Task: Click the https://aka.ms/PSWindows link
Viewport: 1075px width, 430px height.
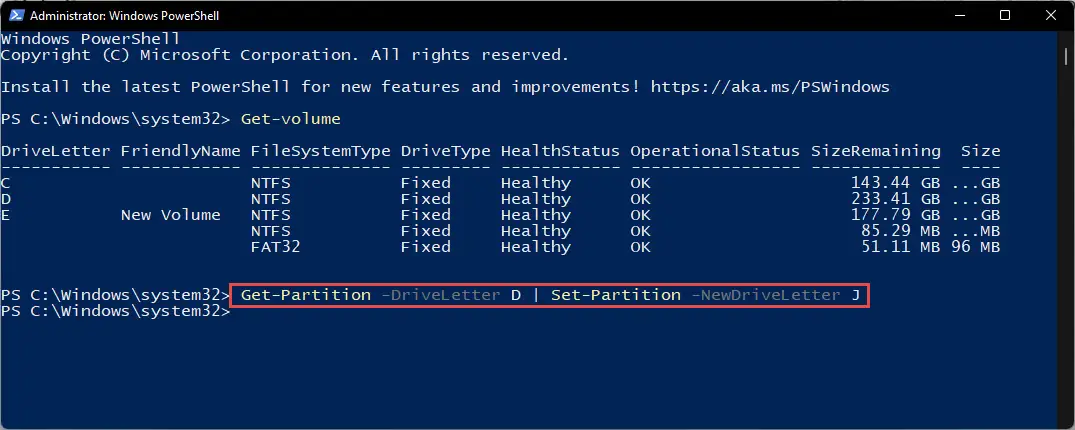Action: click(770, 87)
